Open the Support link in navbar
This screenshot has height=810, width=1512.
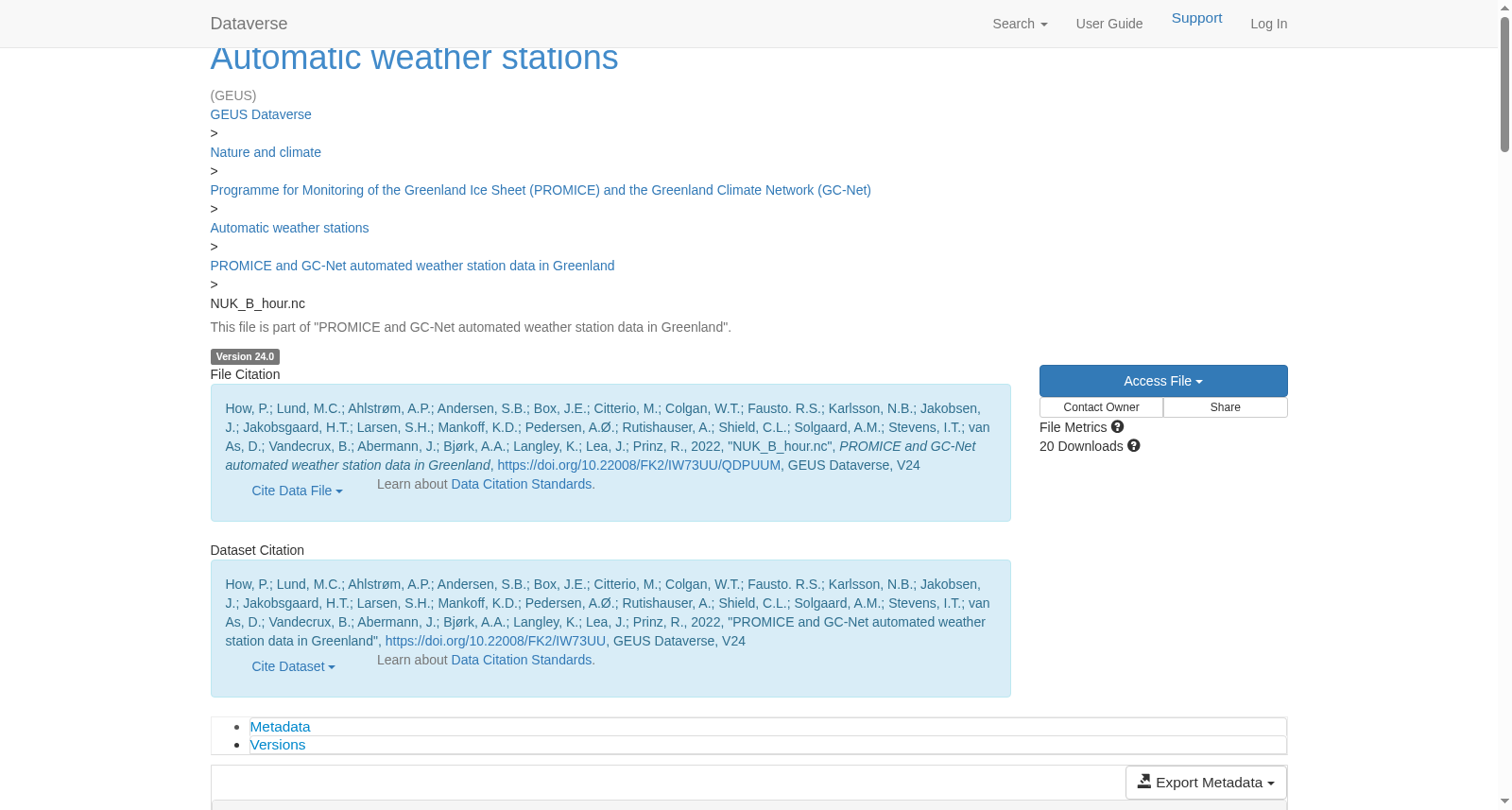tap(1196, 18)
